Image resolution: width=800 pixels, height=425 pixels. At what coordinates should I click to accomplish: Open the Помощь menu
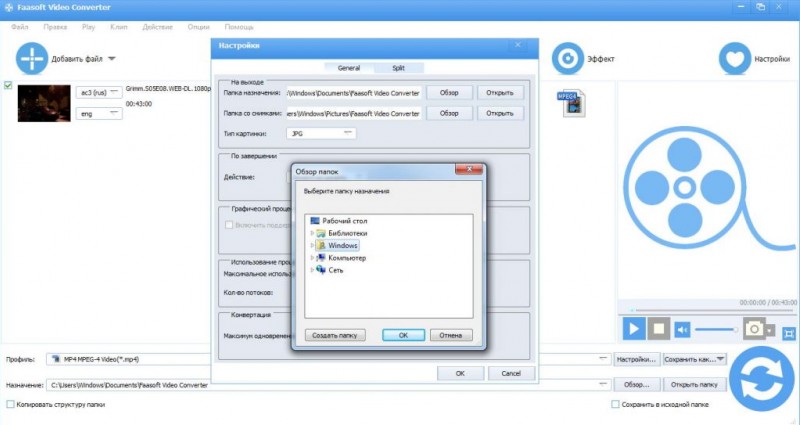click(x=239, y=27)
